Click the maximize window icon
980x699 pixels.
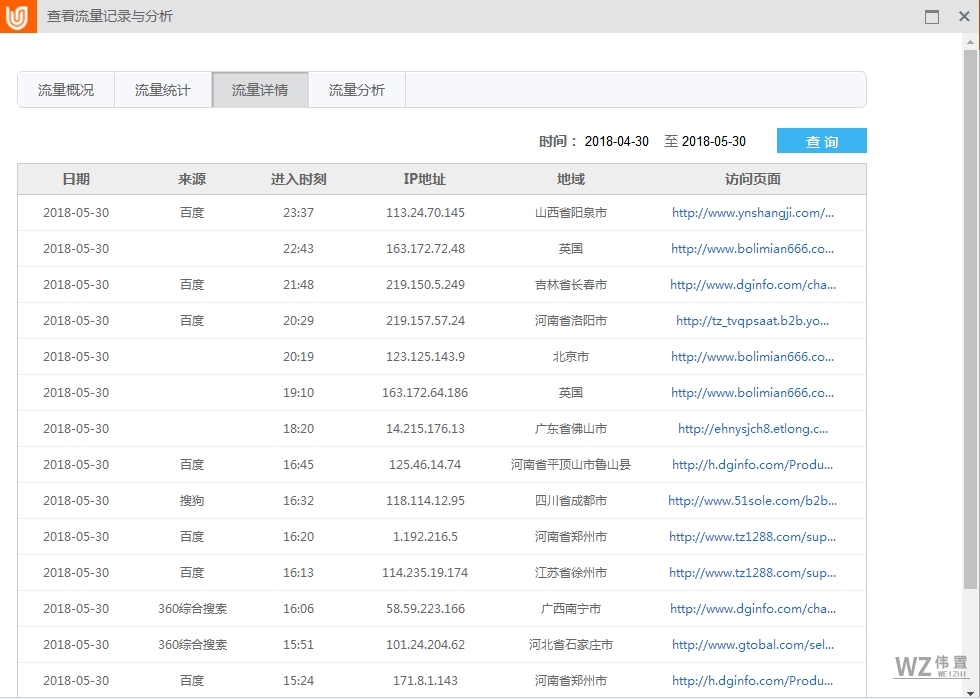[932, 16]
